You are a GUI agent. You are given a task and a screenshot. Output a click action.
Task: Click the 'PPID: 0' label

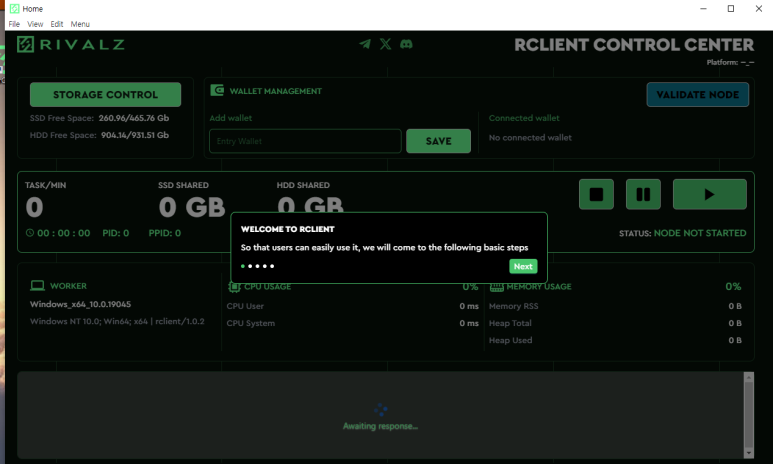(x=165, y=233)
